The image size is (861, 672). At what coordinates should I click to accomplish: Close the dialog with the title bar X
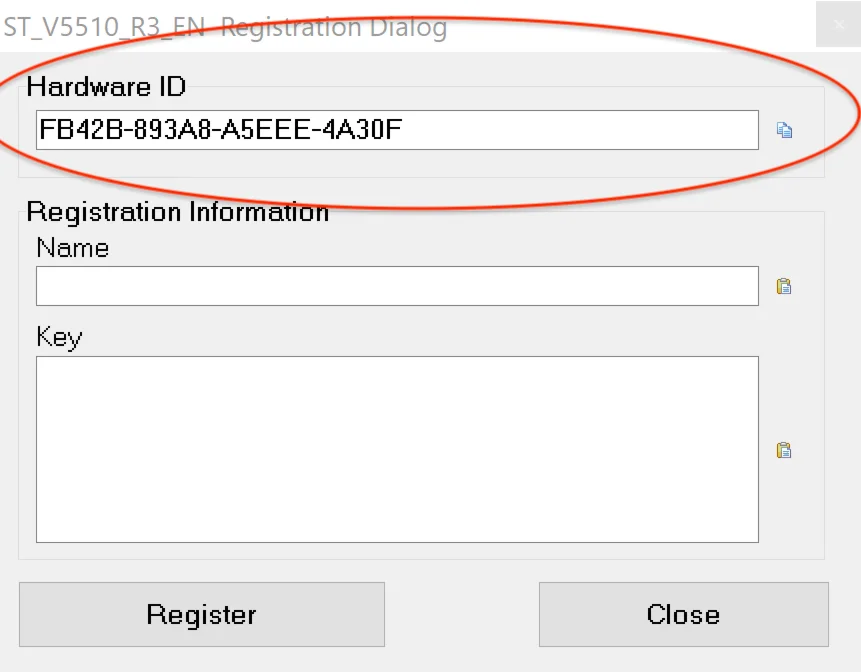click(x=838, y=26)
